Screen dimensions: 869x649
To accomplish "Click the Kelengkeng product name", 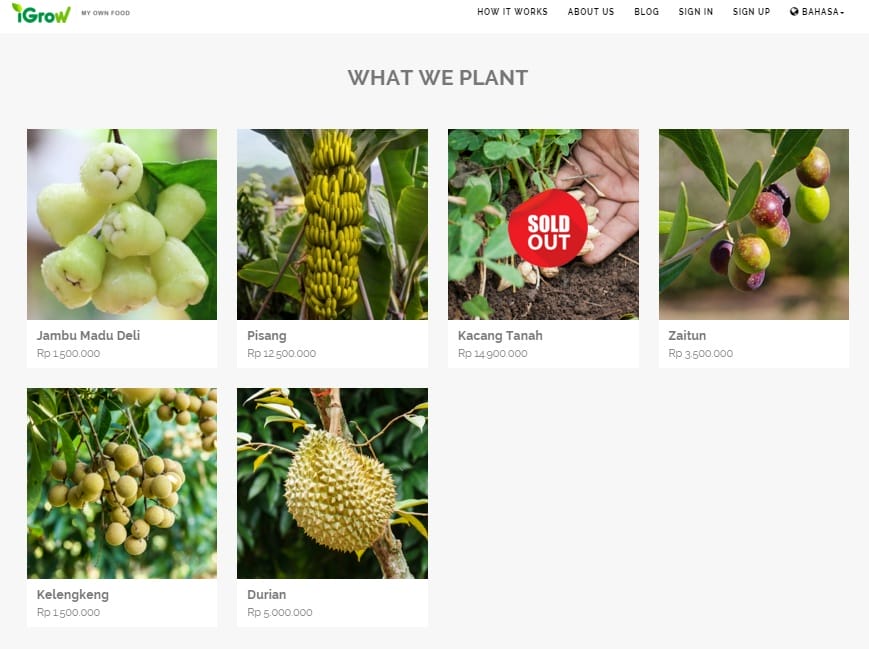I will pyautogui.click(x=73, y=595).
